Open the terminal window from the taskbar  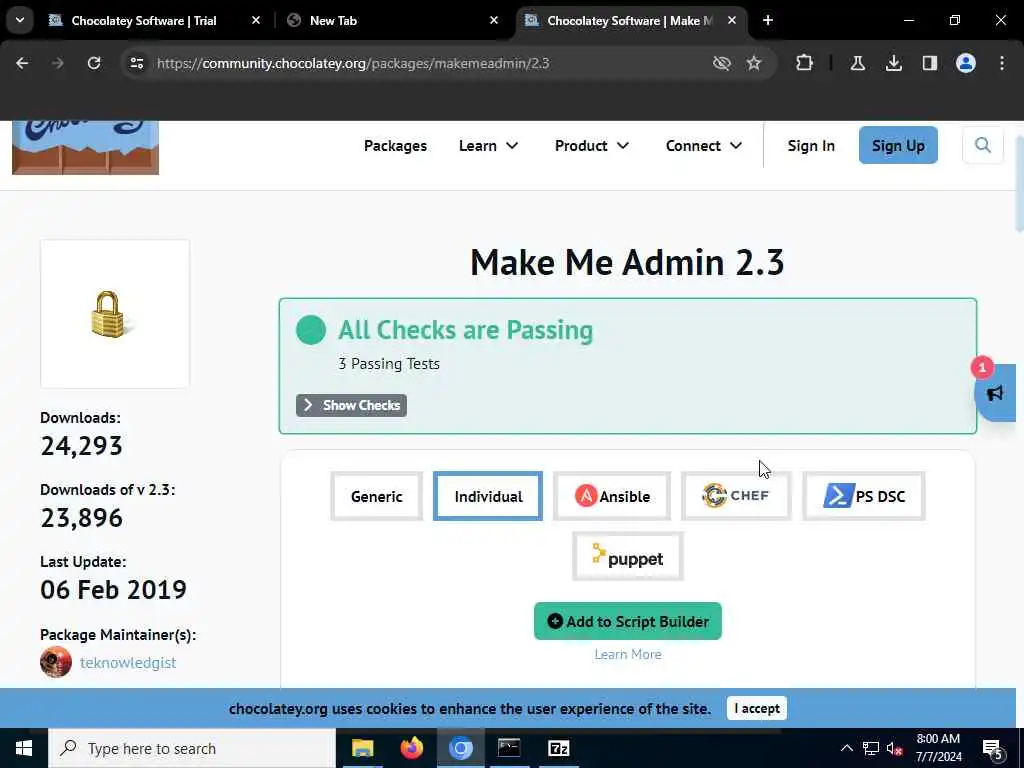pos(509,748)
